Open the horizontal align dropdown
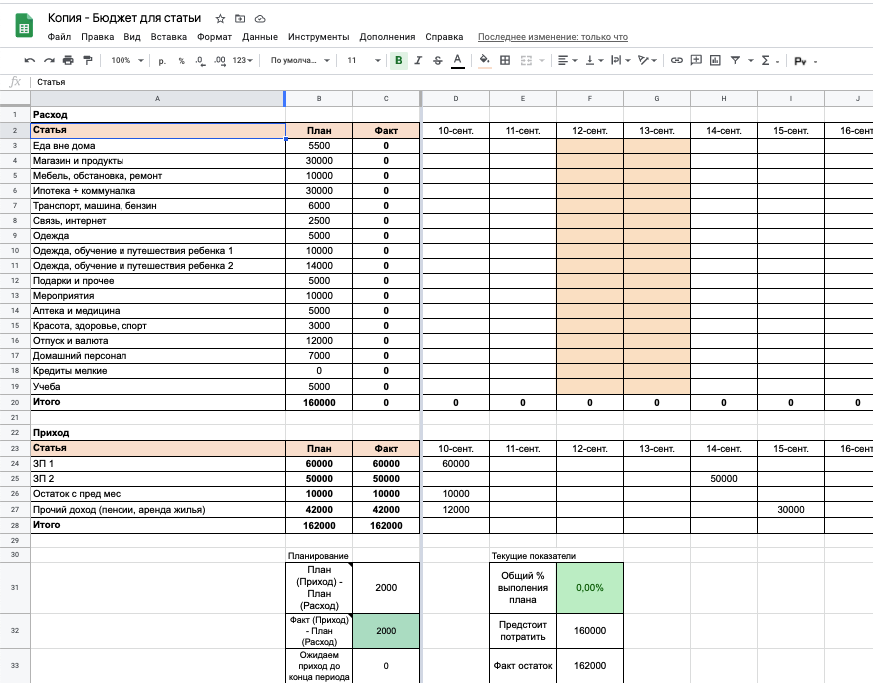Viewport: 873px width, 683px height. coord(567,61)
